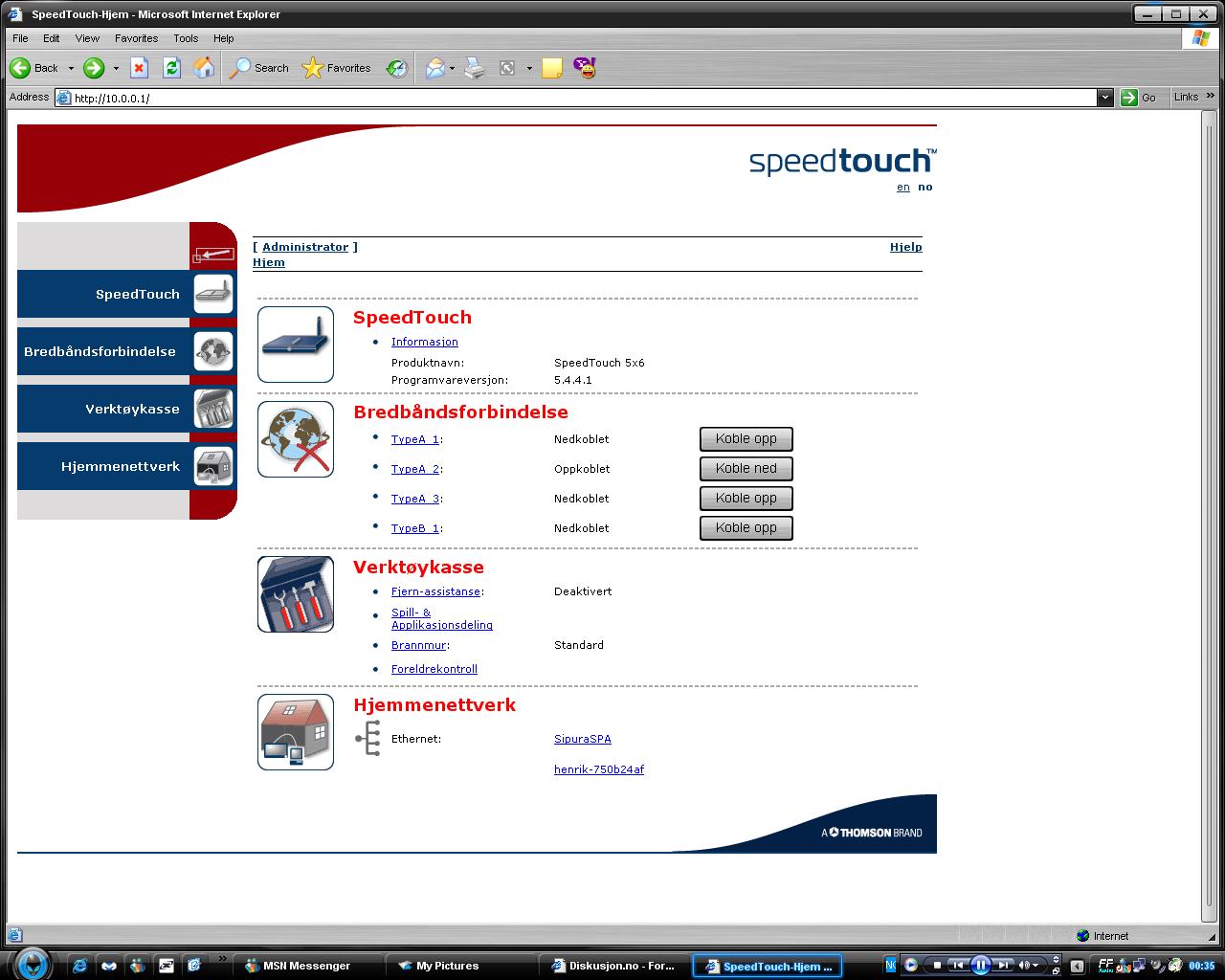
Task: Click the house icon beside Hjemmenettverk sidebar
Action: 213,466
